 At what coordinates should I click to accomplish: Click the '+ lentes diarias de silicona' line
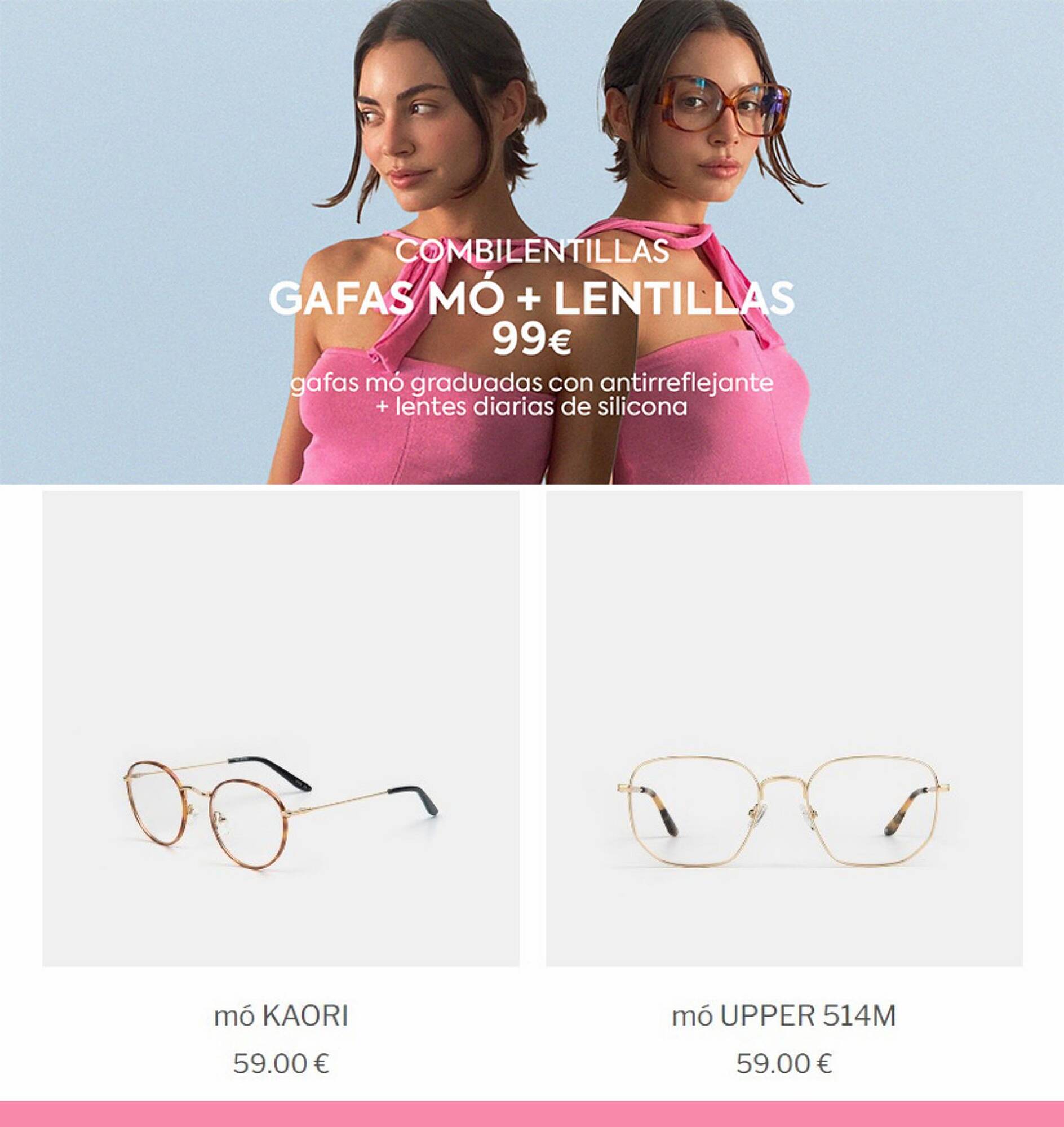[x=531, y=406]
